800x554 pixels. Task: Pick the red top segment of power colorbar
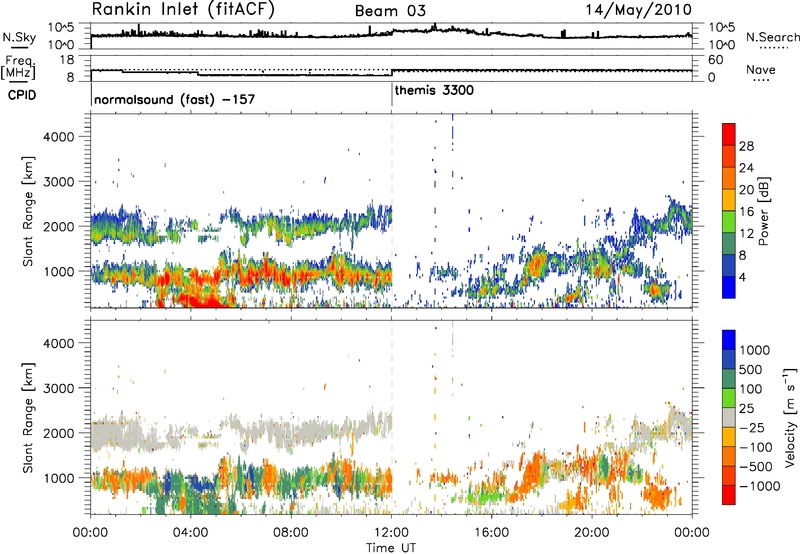[729, 135]
